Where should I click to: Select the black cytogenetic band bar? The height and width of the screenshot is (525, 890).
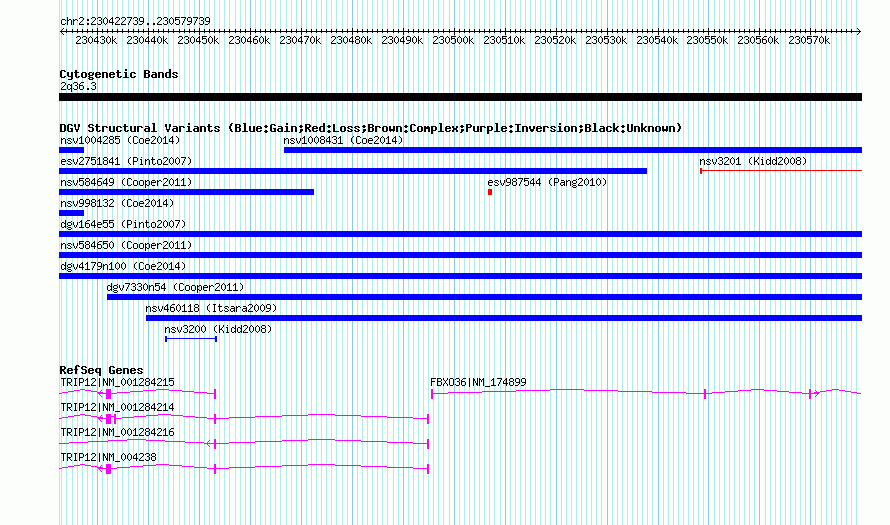click(x=460, y=97)
